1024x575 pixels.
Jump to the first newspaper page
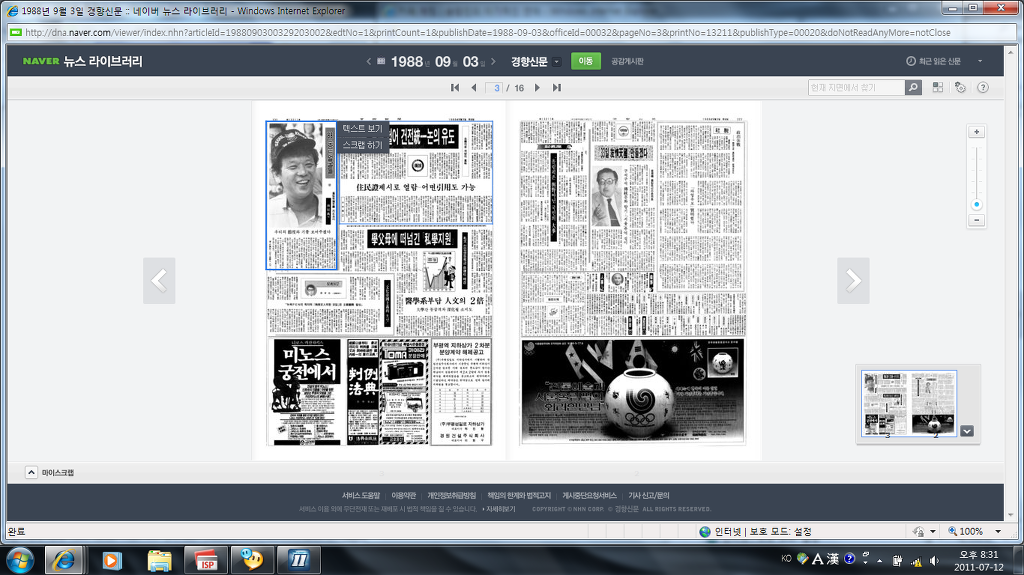[x=455, y=88]
